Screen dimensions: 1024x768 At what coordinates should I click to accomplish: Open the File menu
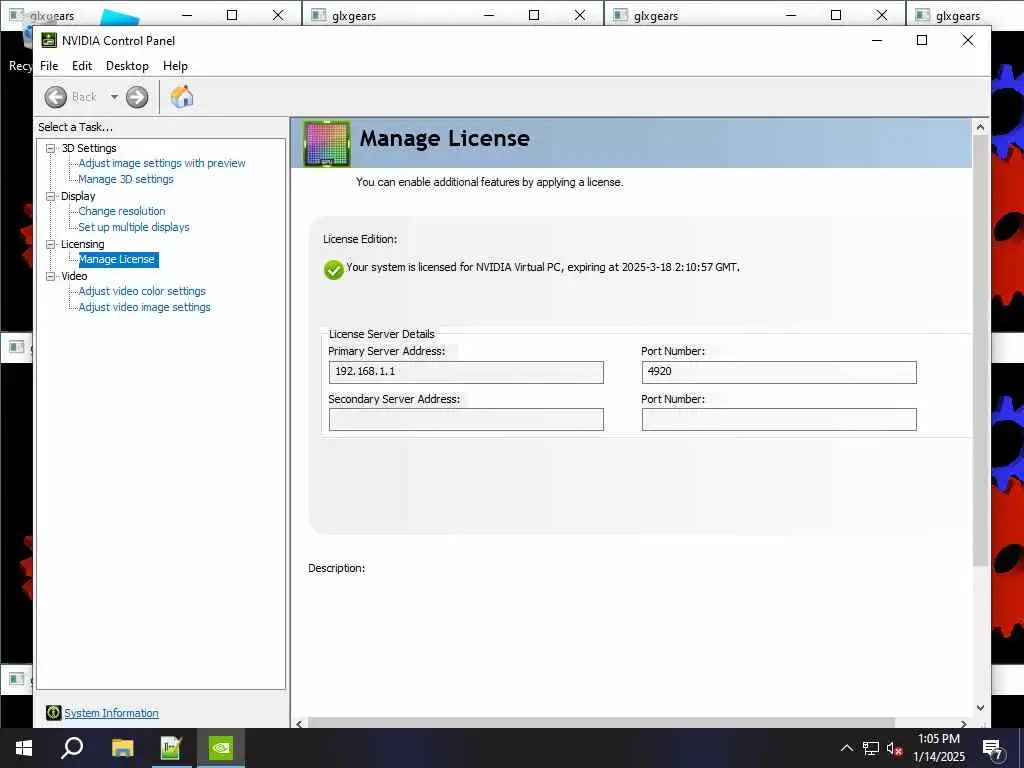49,66
